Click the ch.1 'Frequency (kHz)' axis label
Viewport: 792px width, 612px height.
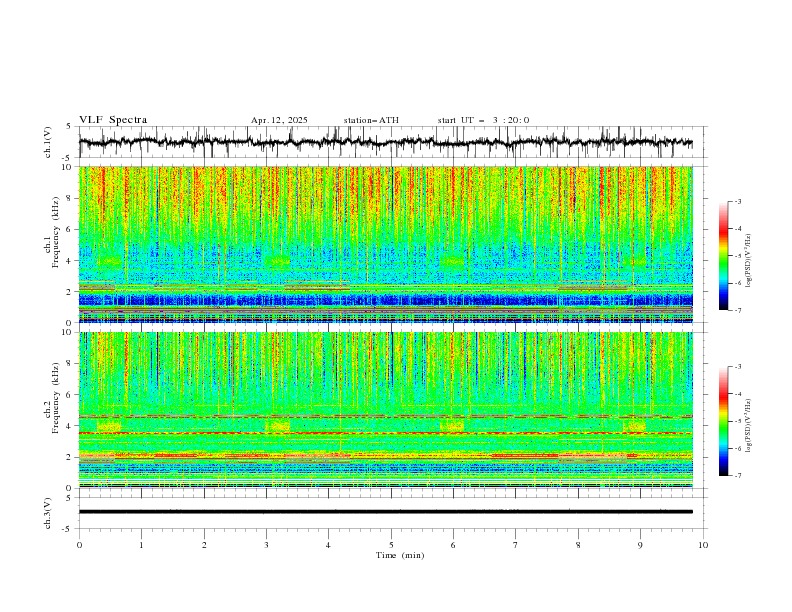pos(56,233)
